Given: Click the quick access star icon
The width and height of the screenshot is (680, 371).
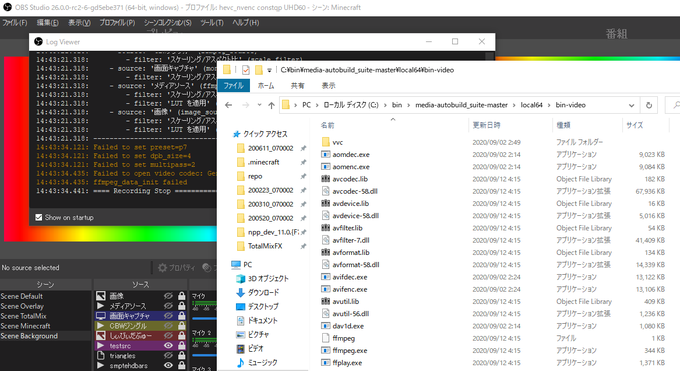Looking at the screenshot, I should click(x=236, y=134).
